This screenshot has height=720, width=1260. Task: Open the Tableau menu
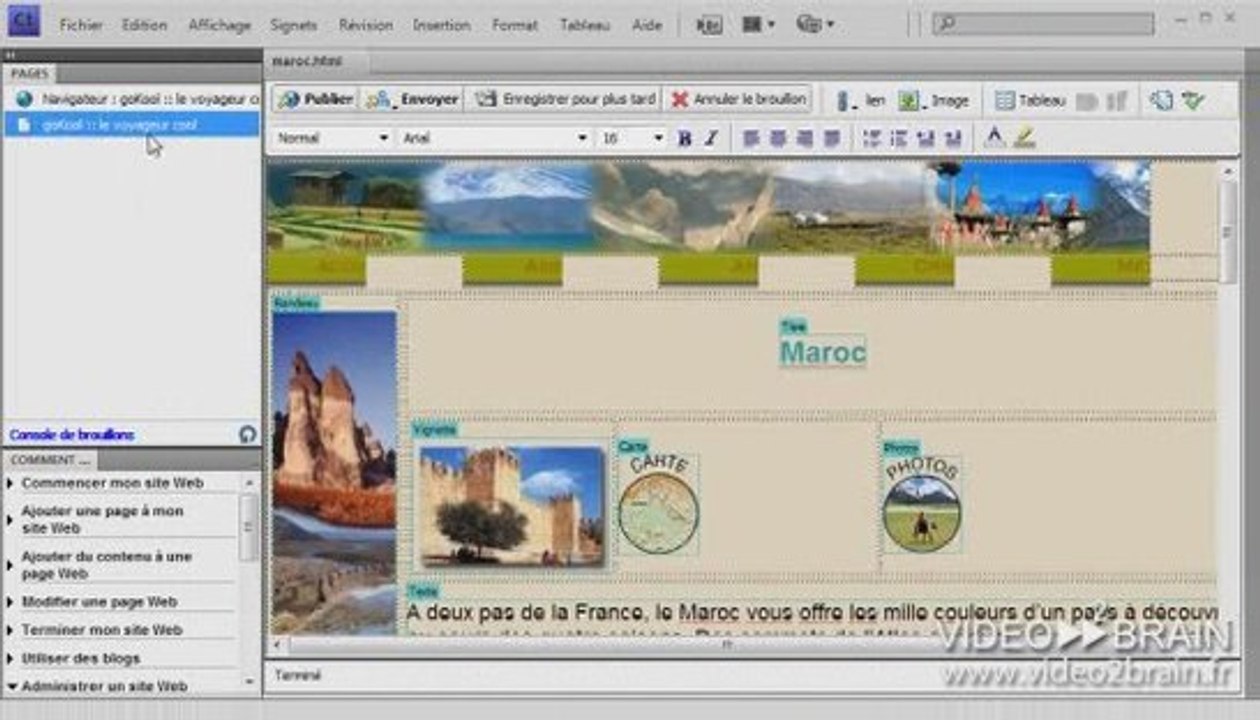pyautogui.click(x=584, y=25)
